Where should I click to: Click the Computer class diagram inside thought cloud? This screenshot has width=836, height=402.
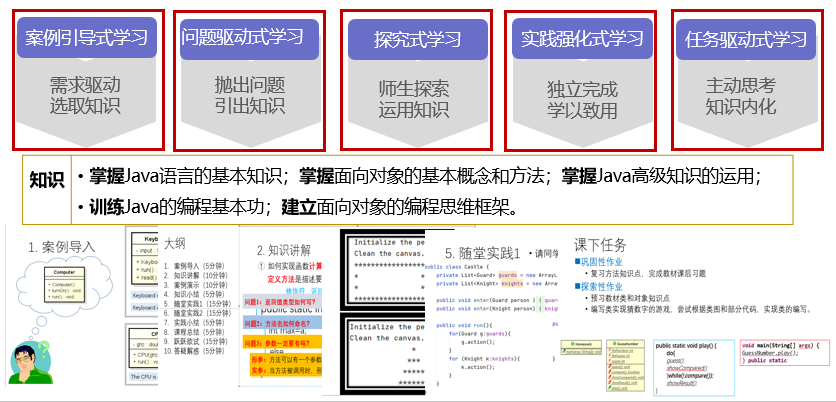pyautogui.click(x=64, y=285)
